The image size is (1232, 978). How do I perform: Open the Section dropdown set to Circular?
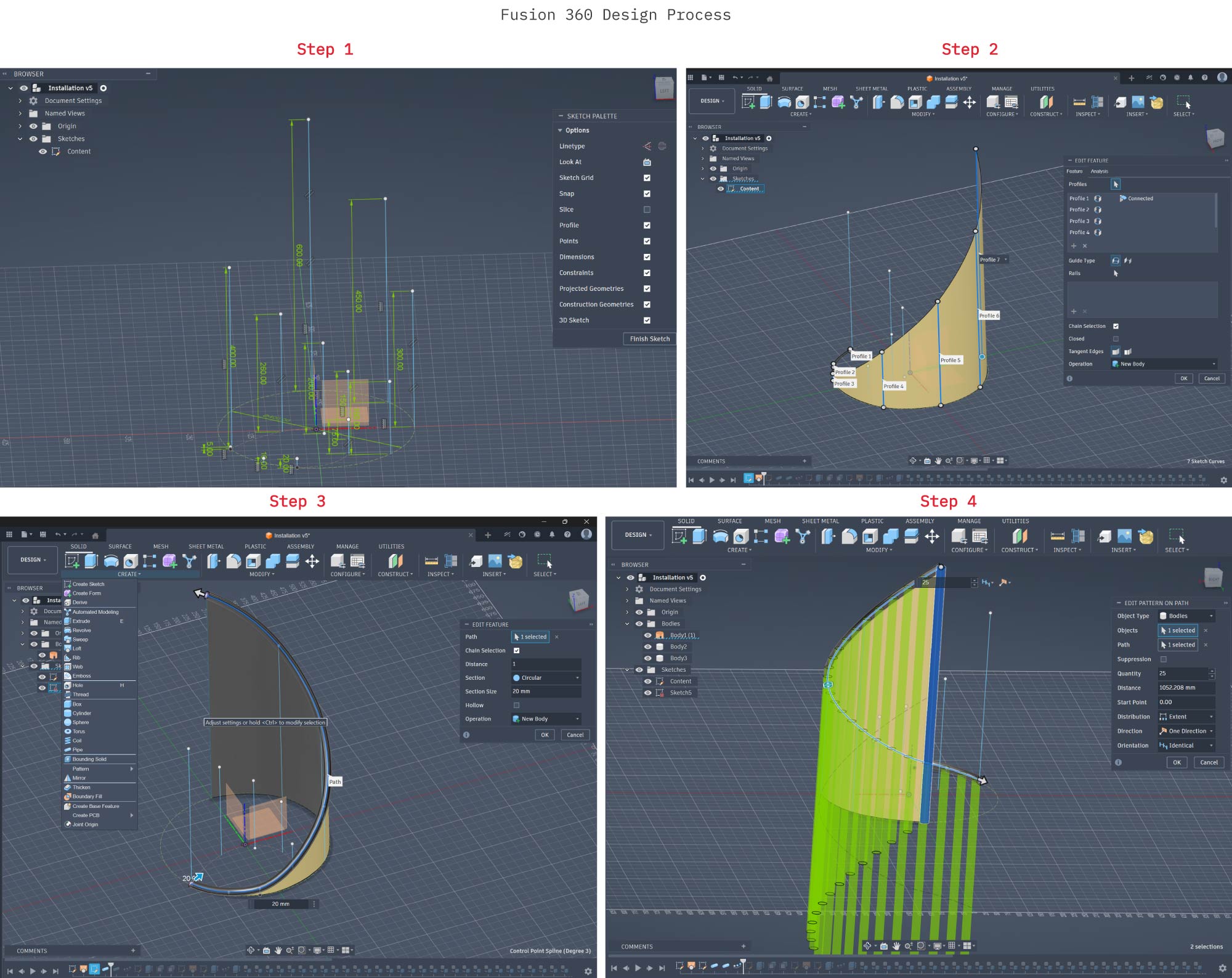coord(546,678)
